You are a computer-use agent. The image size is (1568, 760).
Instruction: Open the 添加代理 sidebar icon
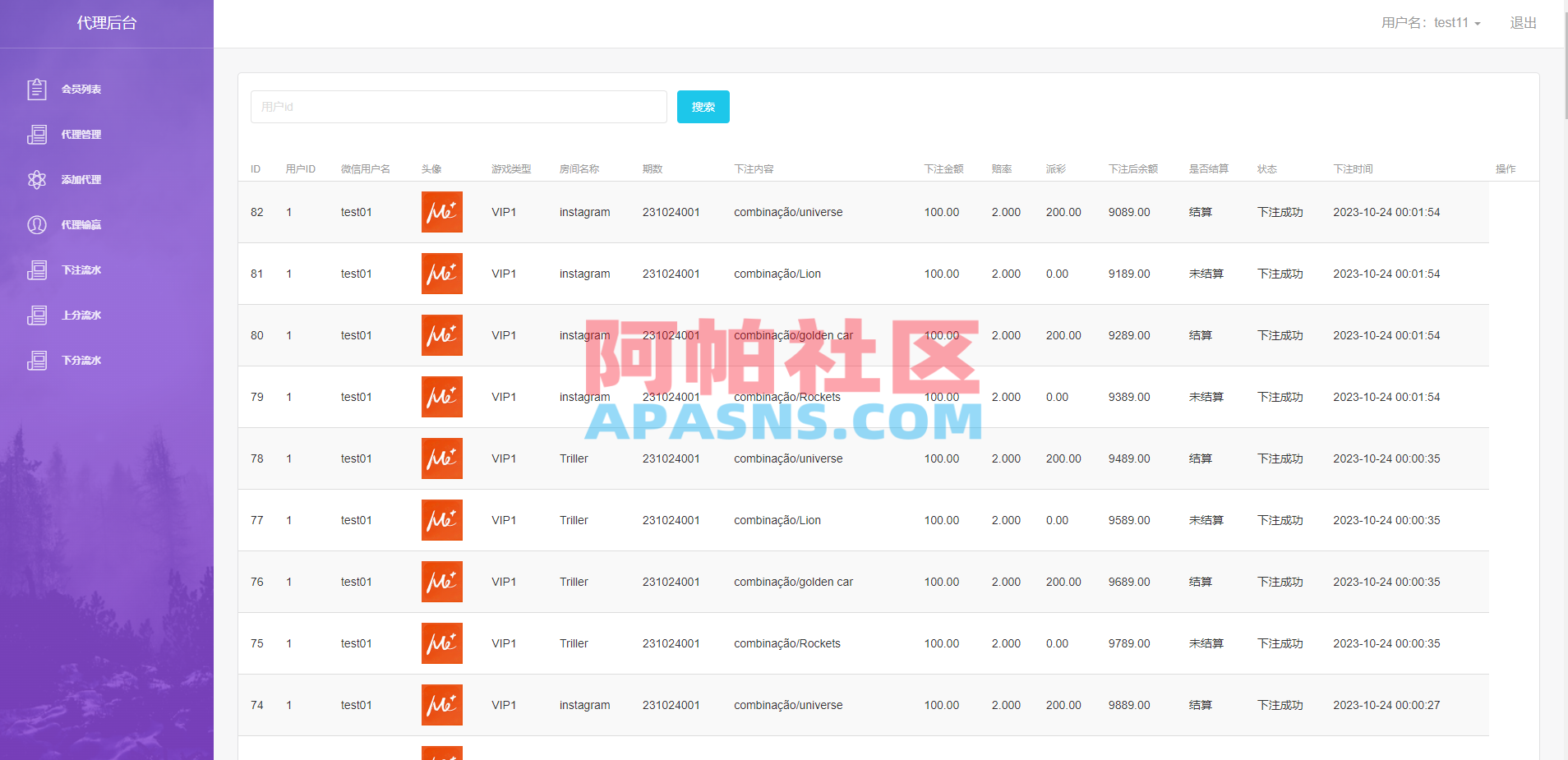pos(37,179)
